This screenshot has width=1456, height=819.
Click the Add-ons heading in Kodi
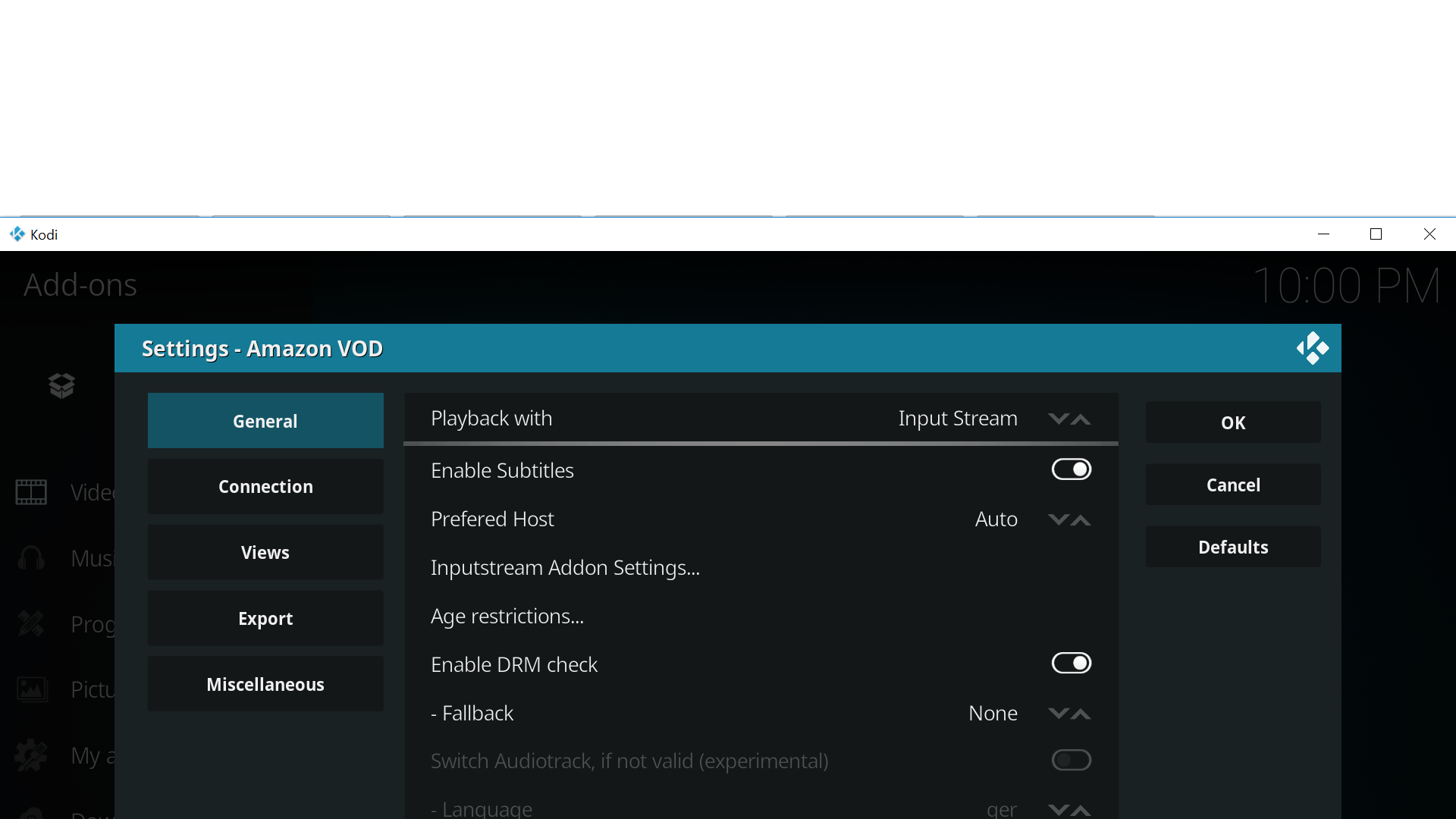[80, 285]
